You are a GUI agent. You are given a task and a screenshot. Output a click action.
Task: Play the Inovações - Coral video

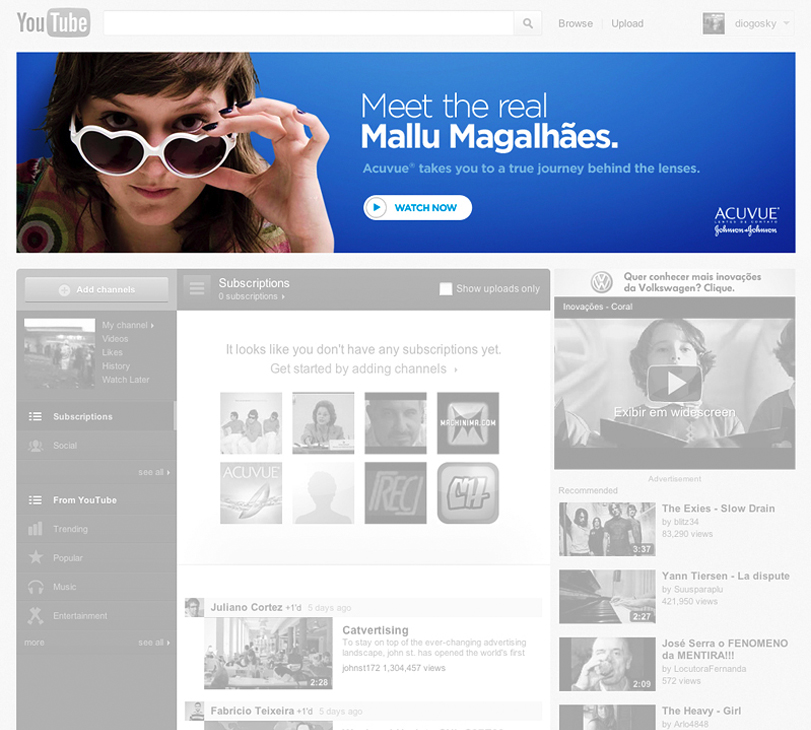674,383
